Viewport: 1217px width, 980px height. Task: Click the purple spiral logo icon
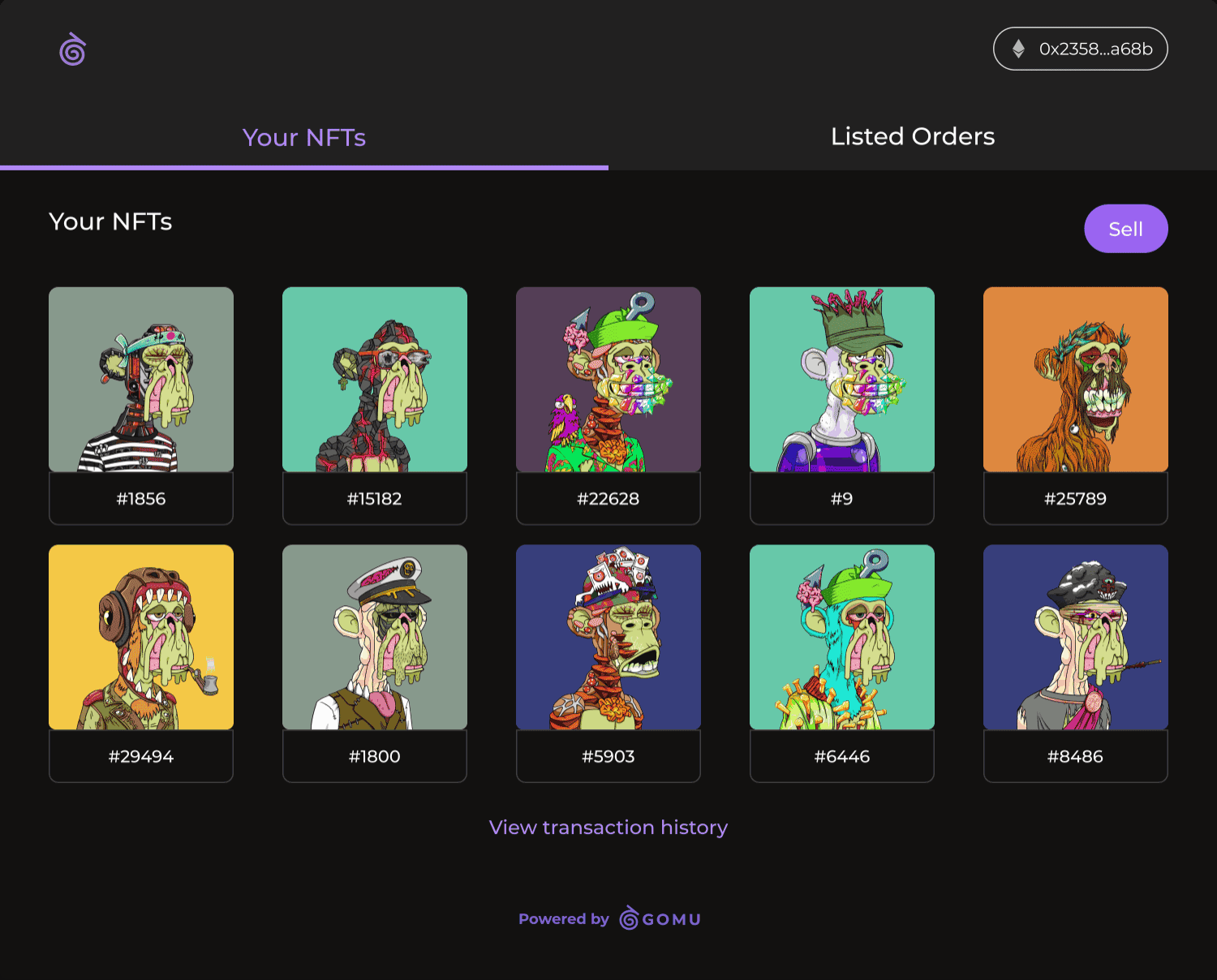(72, 49)
